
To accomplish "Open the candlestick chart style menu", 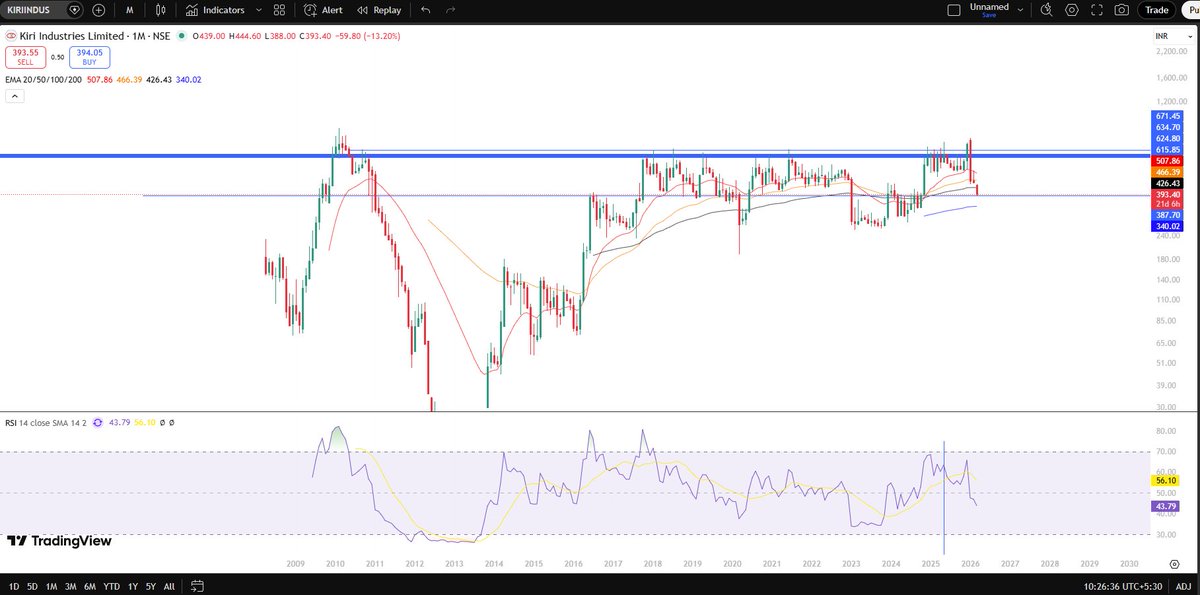I will pos(160,10).
